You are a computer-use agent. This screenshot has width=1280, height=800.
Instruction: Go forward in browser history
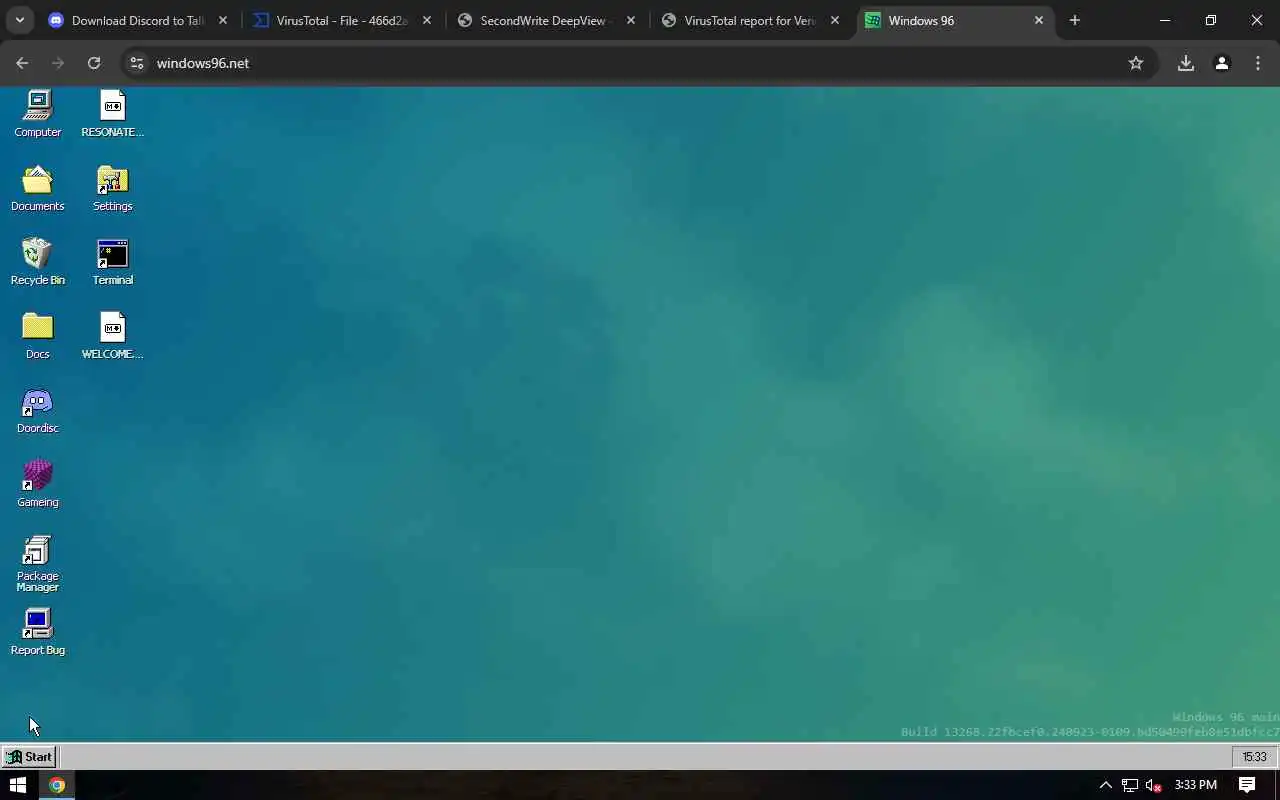(58, 63)
